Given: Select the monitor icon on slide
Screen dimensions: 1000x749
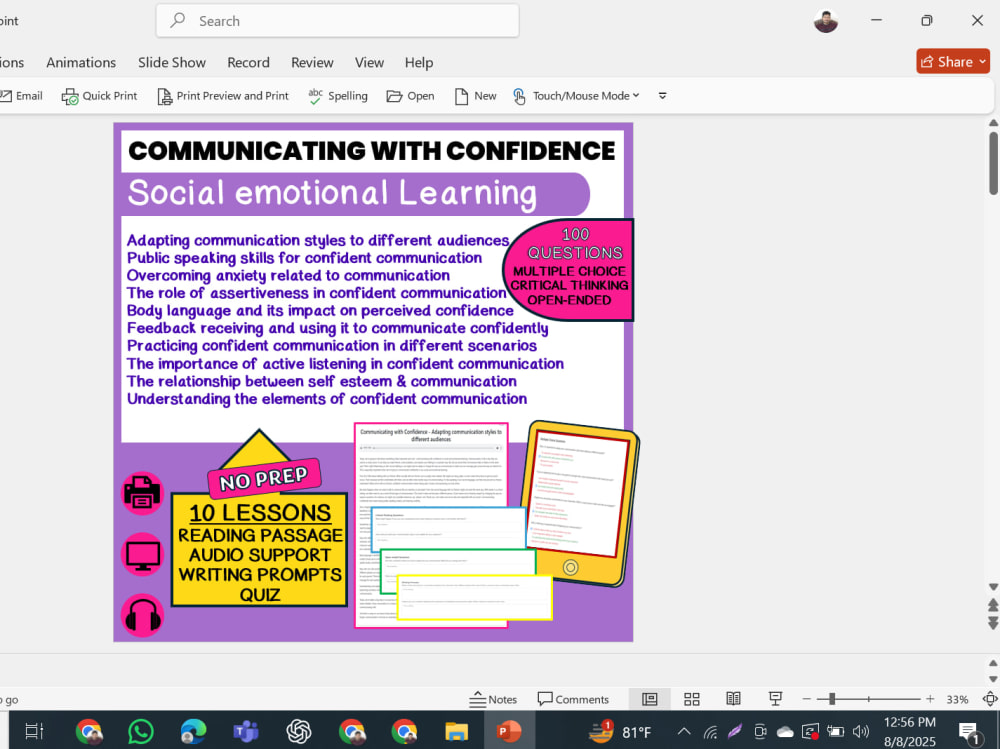Looking at the screenshot, I should coord(142,554).
